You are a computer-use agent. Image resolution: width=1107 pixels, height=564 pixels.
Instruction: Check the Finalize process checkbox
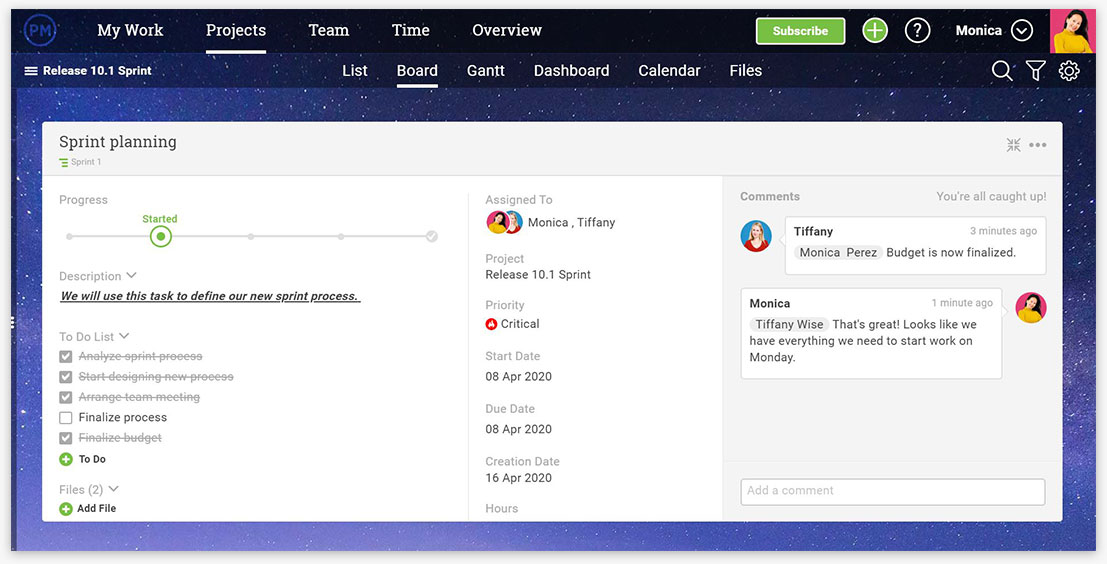(66, 418)
